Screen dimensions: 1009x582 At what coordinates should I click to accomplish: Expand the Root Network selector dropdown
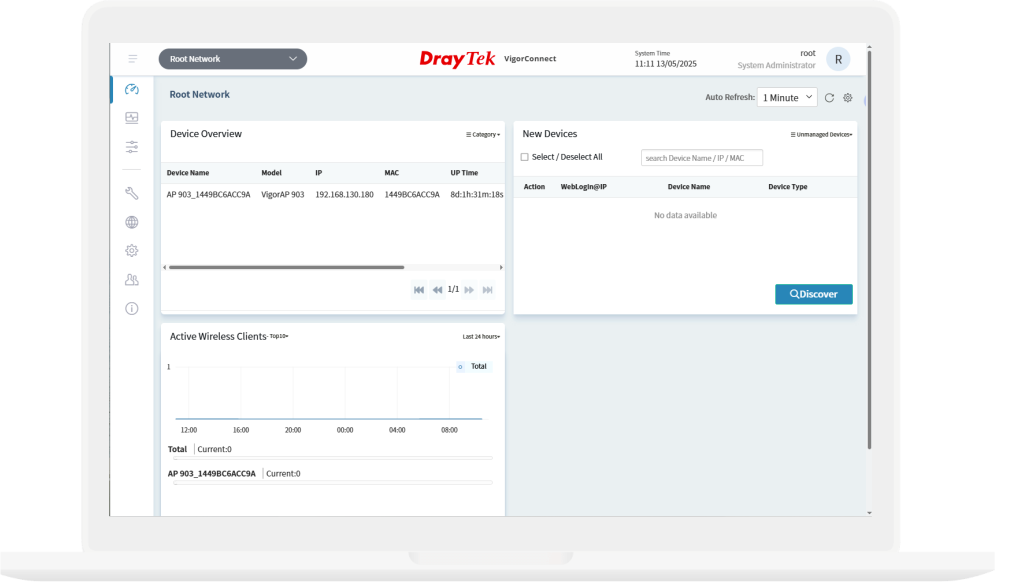click(232, 59)
